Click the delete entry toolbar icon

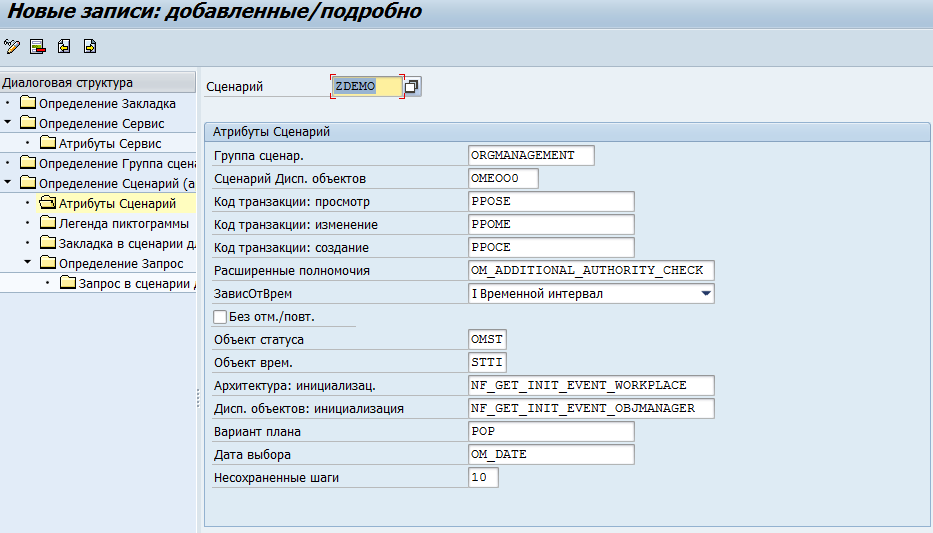pos(38,46)
